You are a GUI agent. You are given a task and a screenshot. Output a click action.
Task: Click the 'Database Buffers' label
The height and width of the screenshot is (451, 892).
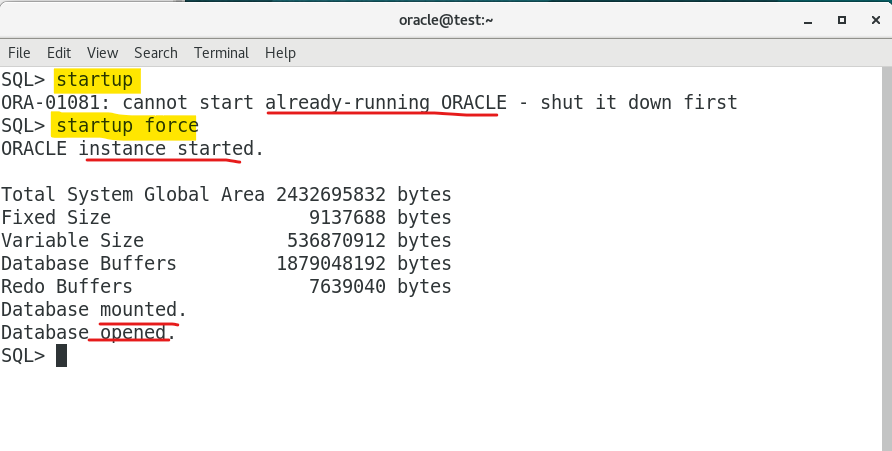pyautogui.click(x=89, y=263)
